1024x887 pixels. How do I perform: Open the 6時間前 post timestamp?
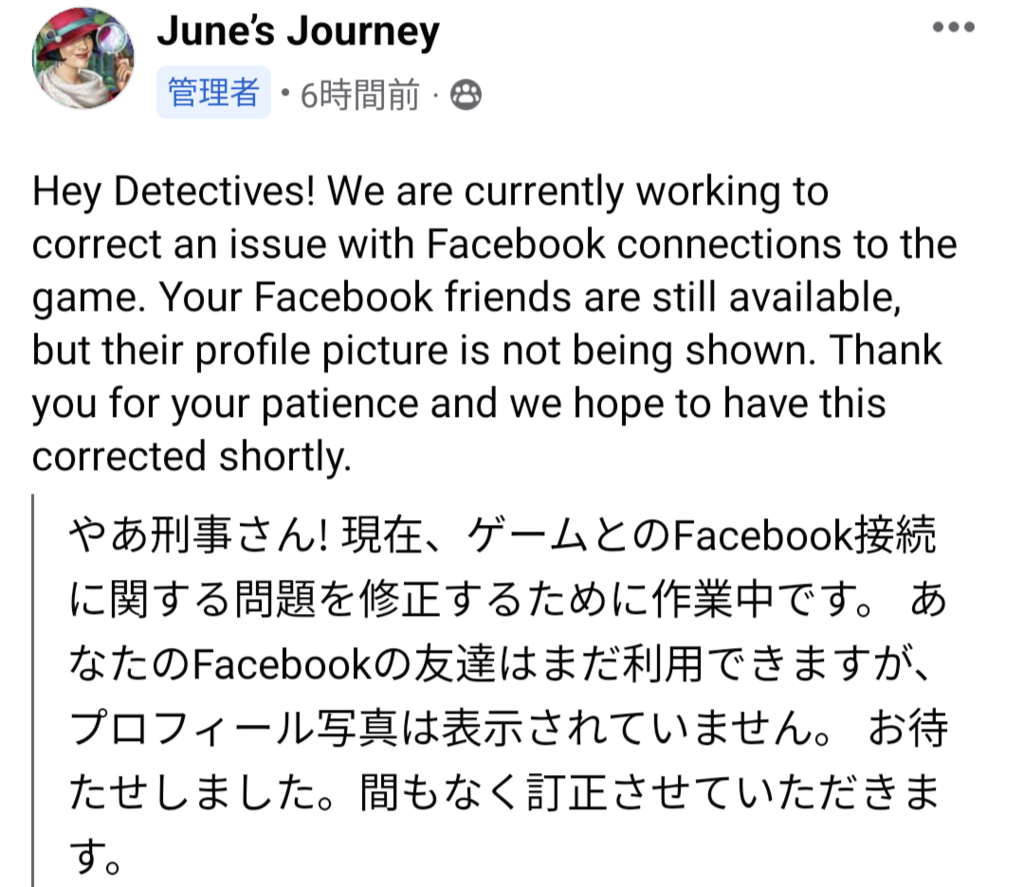[x=359, y=95]
